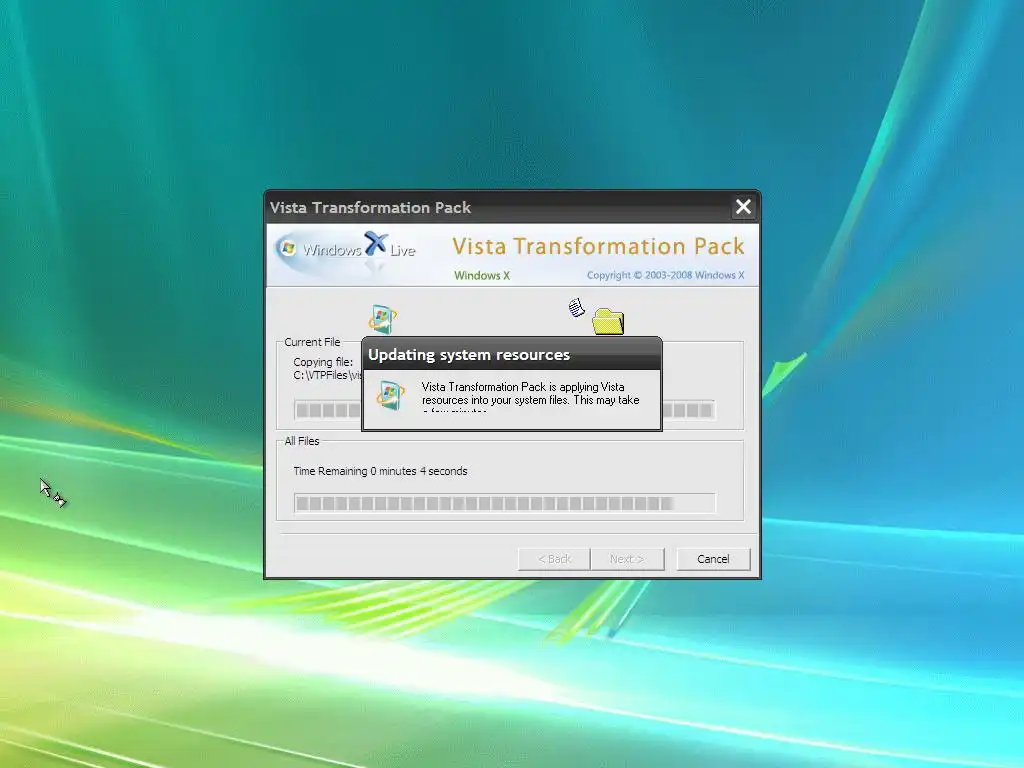Click the All Files progress bar
Viewport: 1024px width, 768px height.
click(505, 504)
